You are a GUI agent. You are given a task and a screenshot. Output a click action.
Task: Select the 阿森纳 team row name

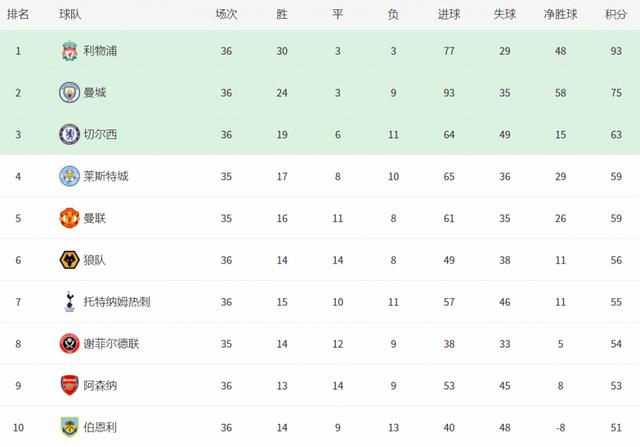point(100,385)
